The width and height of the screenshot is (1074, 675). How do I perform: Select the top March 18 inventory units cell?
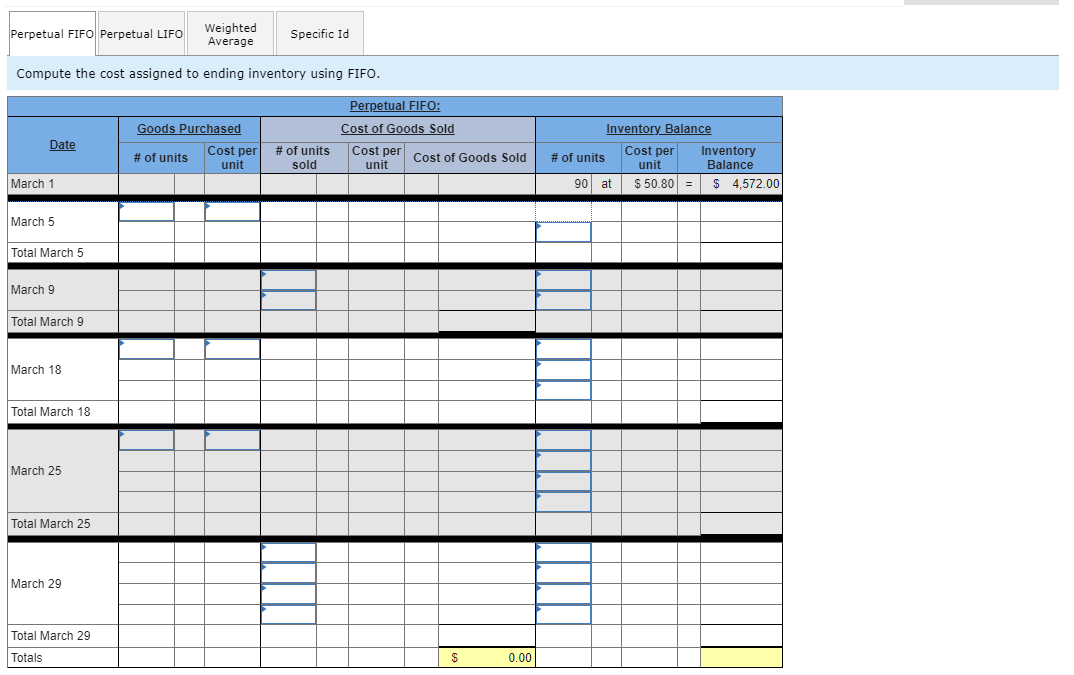(563, 348)
